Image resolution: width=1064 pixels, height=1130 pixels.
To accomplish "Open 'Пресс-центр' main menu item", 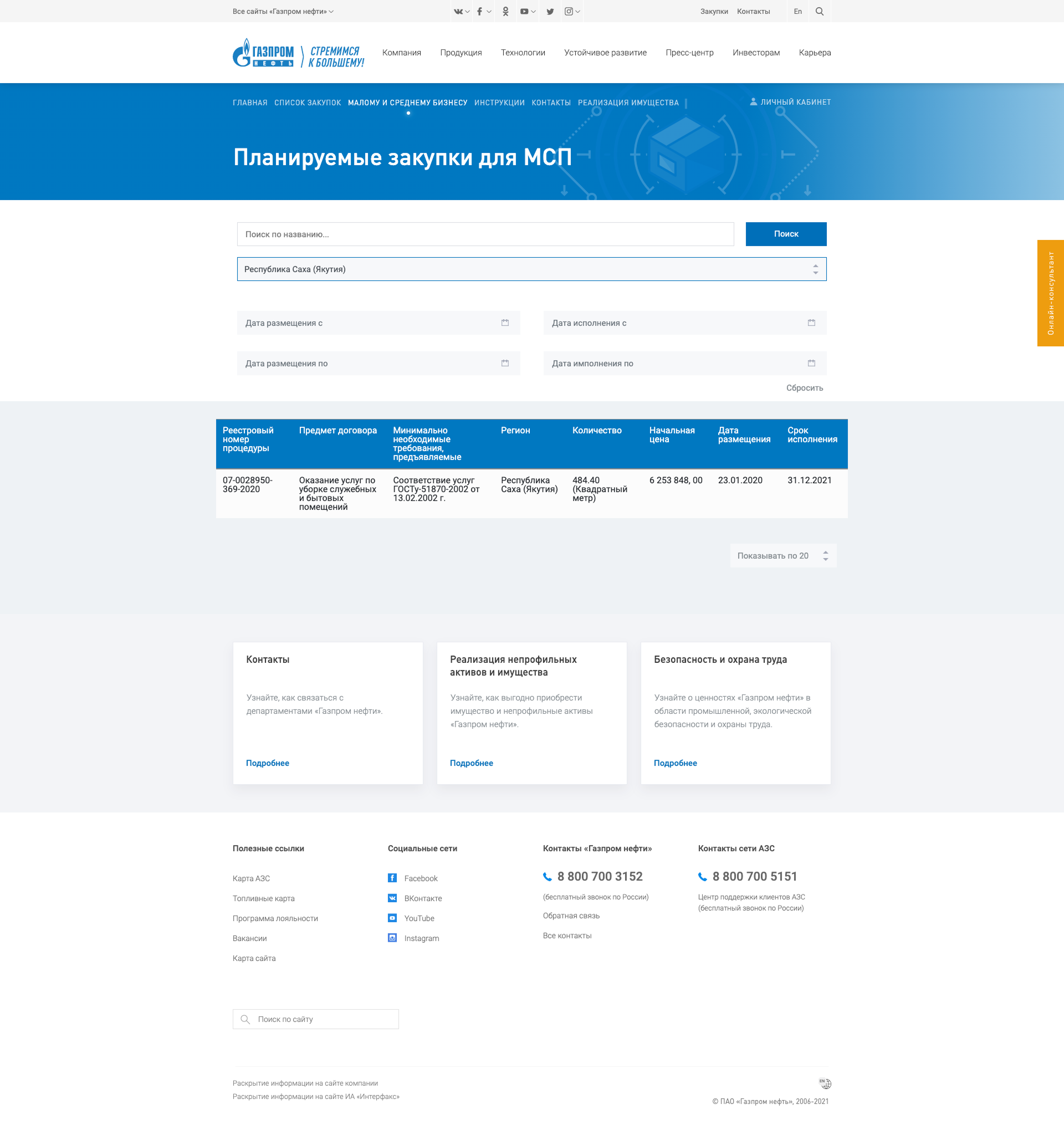I will [689, 53].
